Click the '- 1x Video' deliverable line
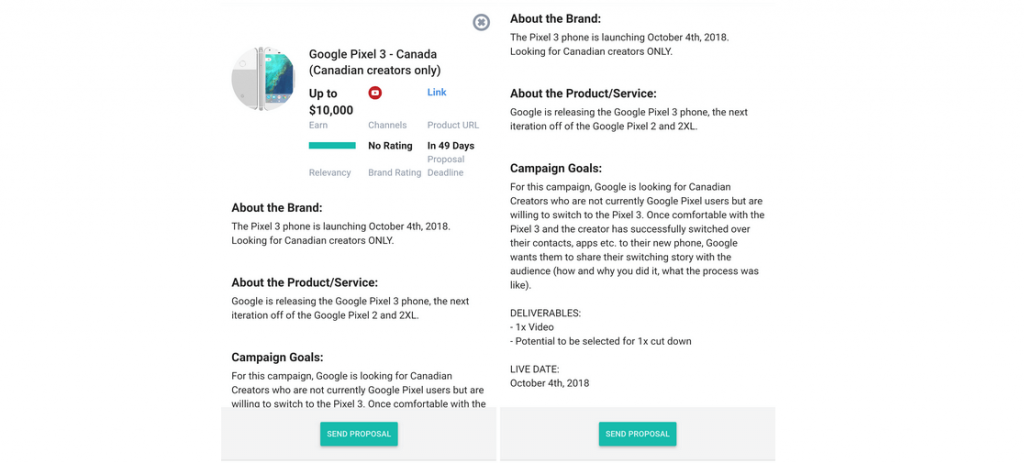 [x=532, y=327]
